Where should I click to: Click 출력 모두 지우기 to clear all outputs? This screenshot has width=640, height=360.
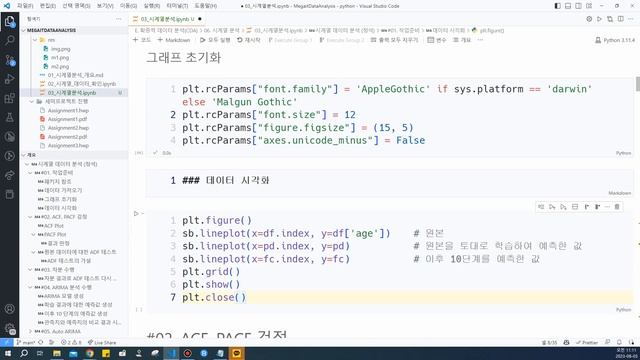(394, 40)
